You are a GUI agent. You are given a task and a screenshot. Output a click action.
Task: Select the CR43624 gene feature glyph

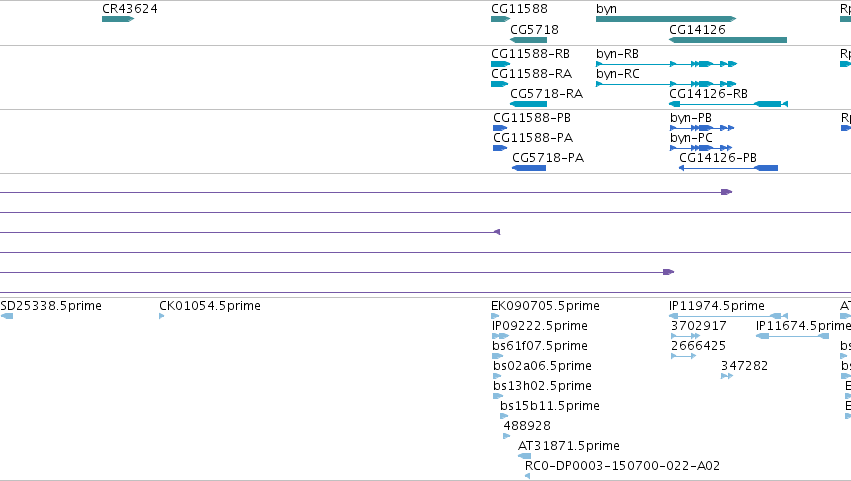click(118, 19)
